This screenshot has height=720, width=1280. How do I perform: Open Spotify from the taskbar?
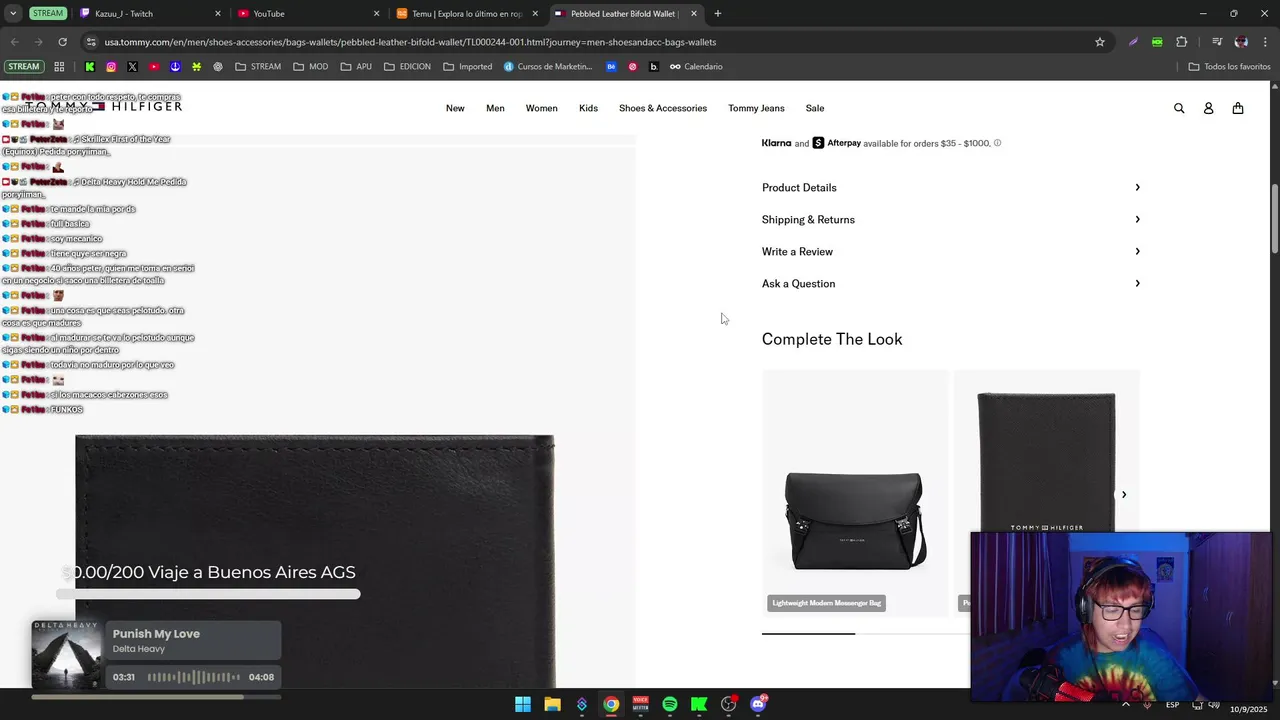click(670, 704)
